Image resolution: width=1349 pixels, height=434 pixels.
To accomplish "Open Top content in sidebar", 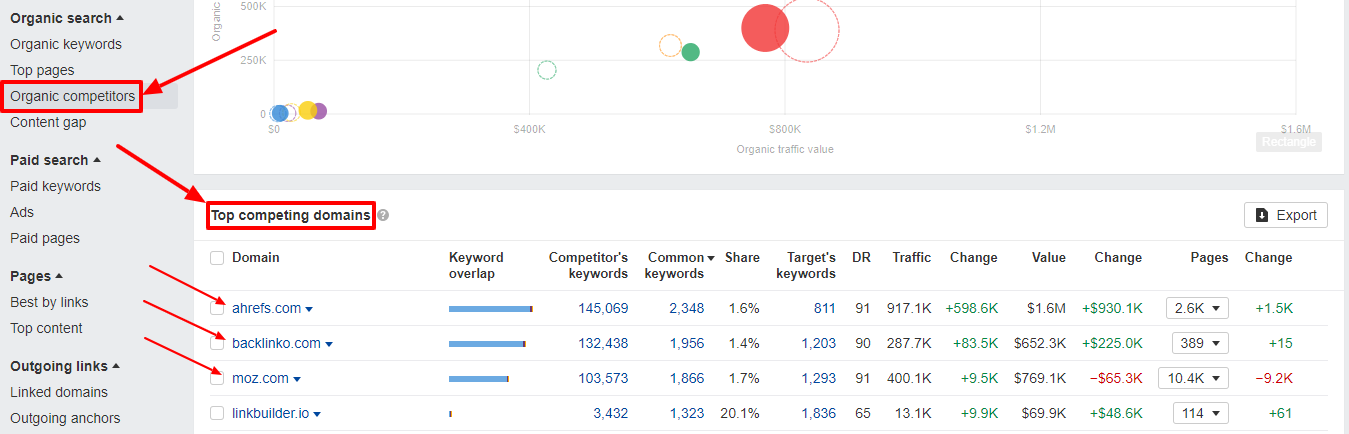I will click(46, 328).
